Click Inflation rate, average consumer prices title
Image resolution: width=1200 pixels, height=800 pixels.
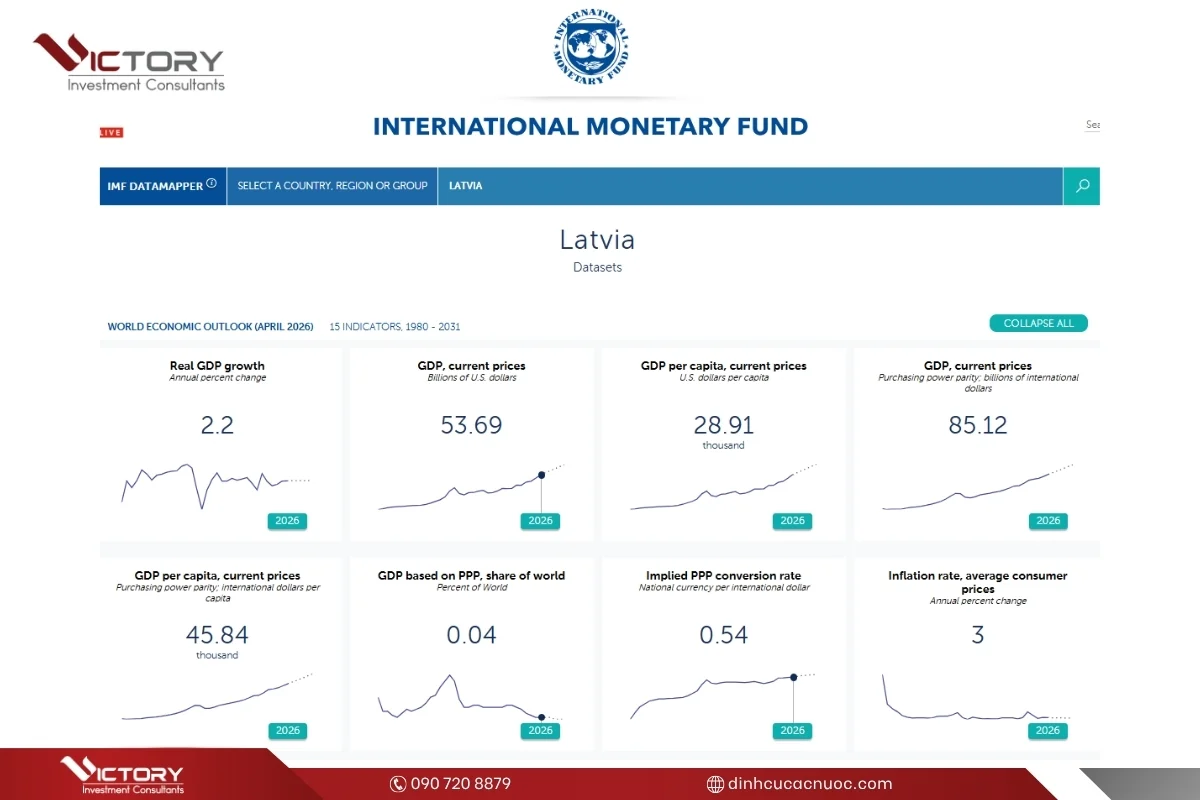pyautogui.click(x=978, y=582)
